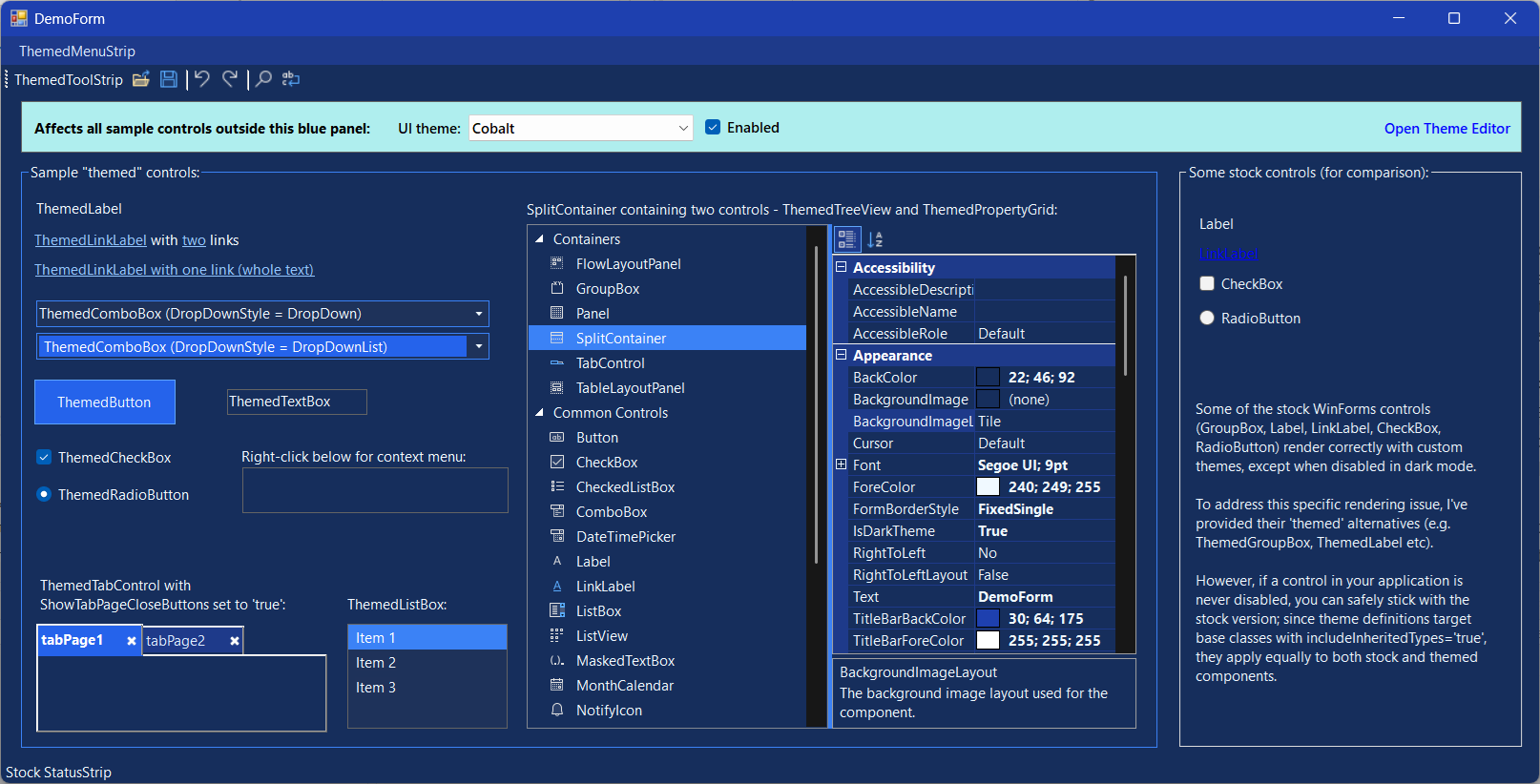Click the DemoForm window title icon
The width and height of the screenshot is (1540, 784).
pyautogui.click(x=19, y=18)
